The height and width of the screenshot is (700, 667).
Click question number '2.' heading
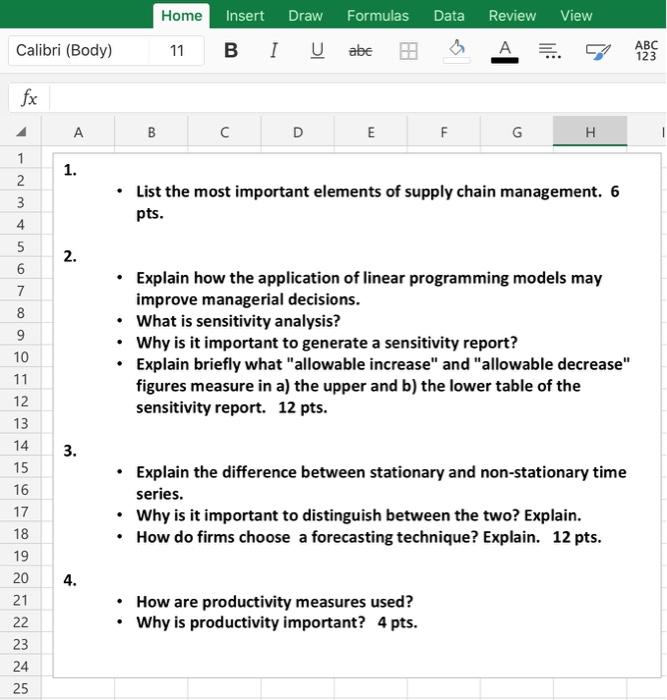coord(70,256)
